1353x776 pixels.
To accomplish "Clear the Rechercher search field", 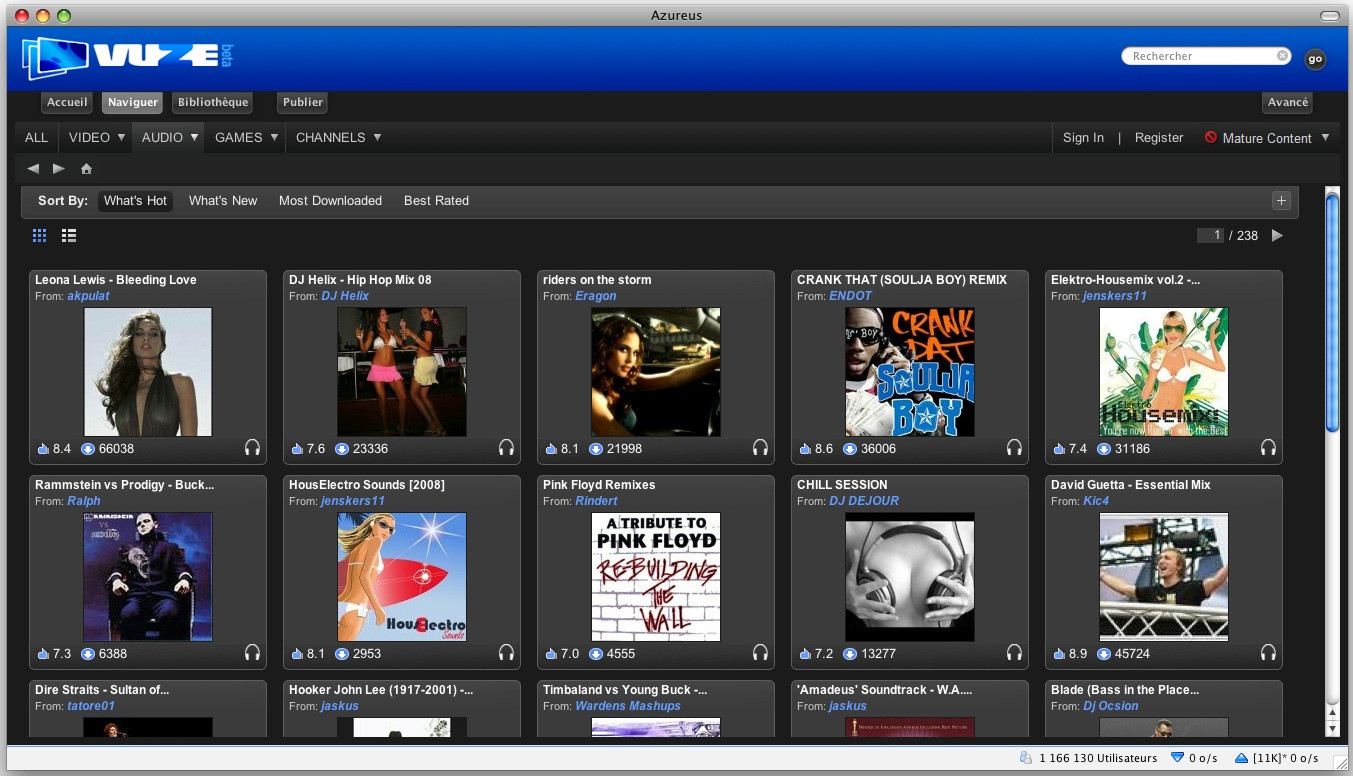I will click(x=1282, y=56).
